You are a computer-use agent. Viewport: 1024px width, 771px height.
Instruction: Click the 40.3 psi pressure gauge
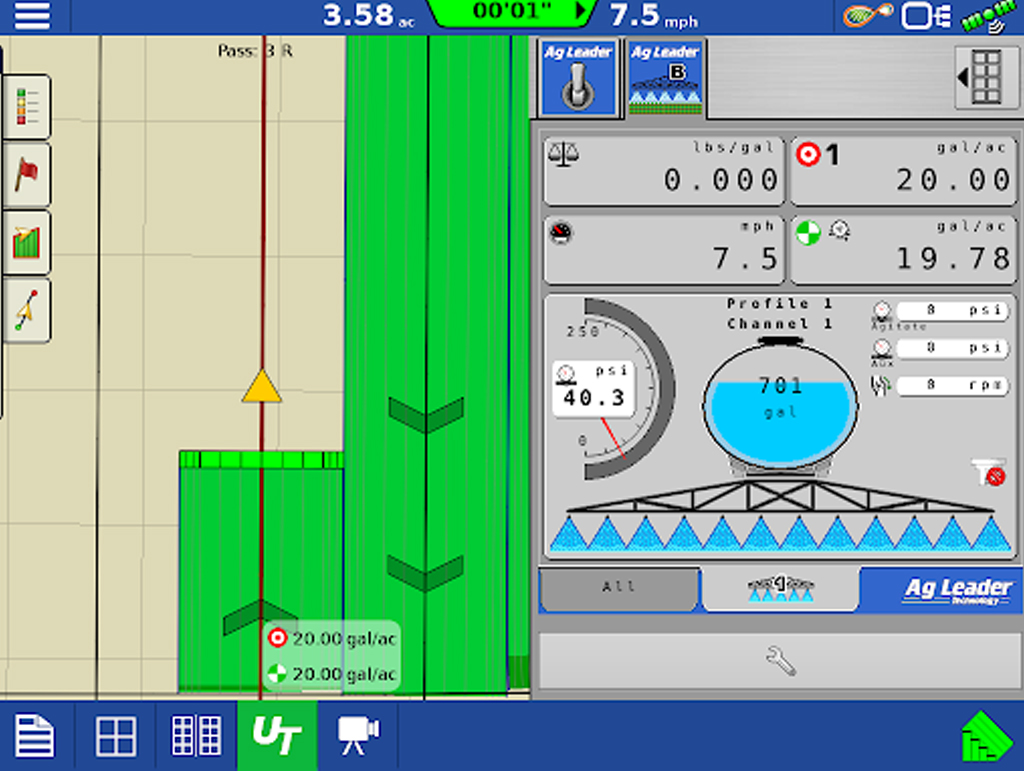coord(594,389)
